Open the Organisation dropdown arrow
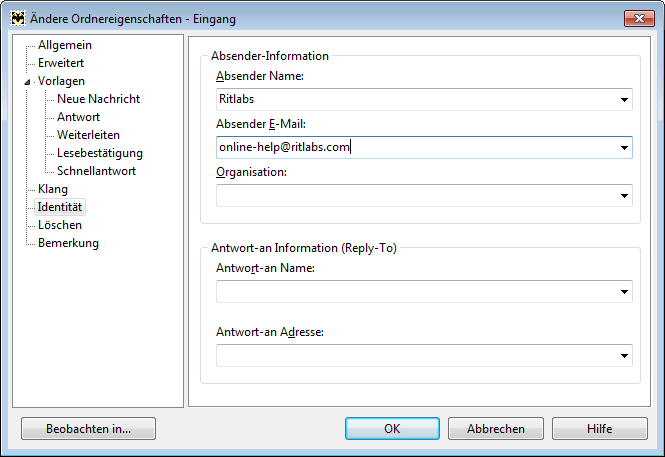665x457 pixels. coord(624,195)
